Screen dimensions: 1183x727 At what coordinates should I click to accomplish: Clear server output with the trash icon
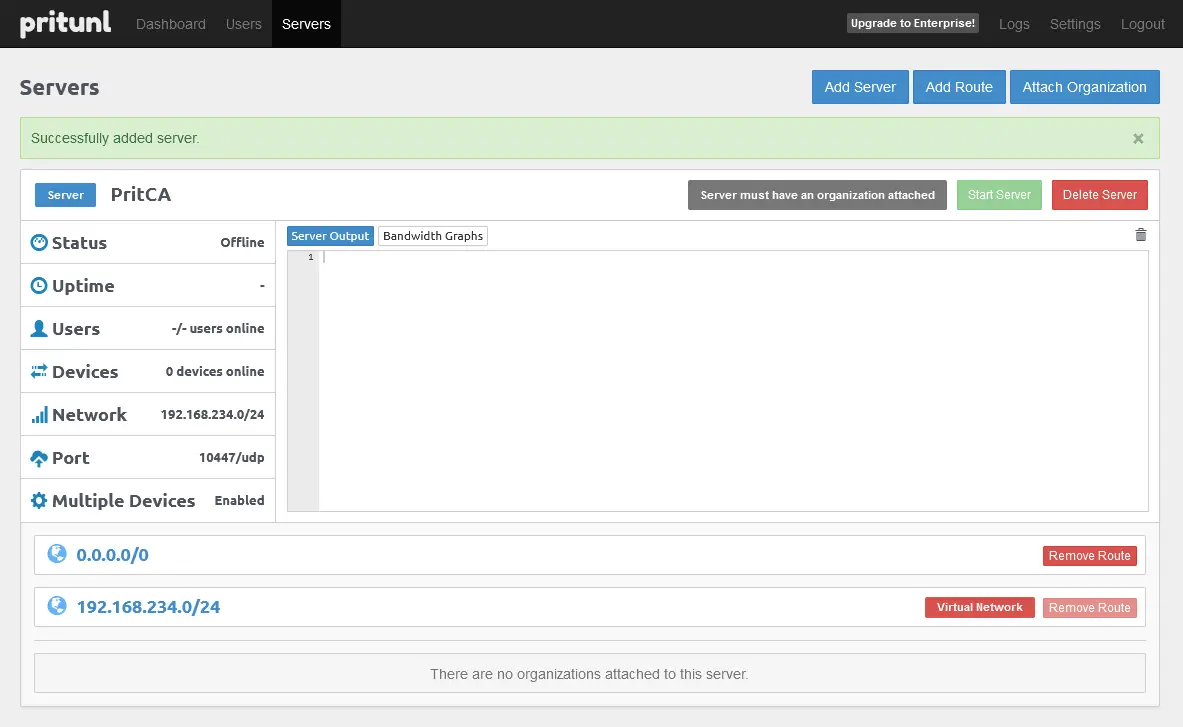[1141, 235]
